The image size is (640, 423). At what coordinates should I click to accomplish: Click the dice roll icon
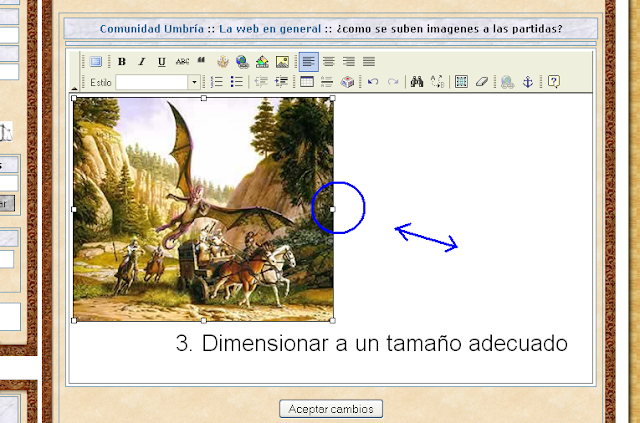347,82
